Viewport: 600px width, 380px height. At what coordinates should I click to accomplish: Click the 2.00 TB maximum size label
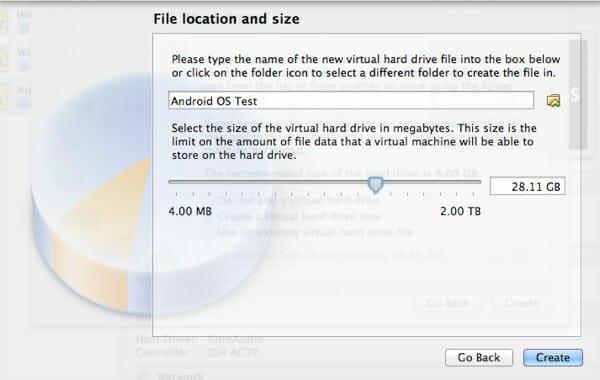460,211
